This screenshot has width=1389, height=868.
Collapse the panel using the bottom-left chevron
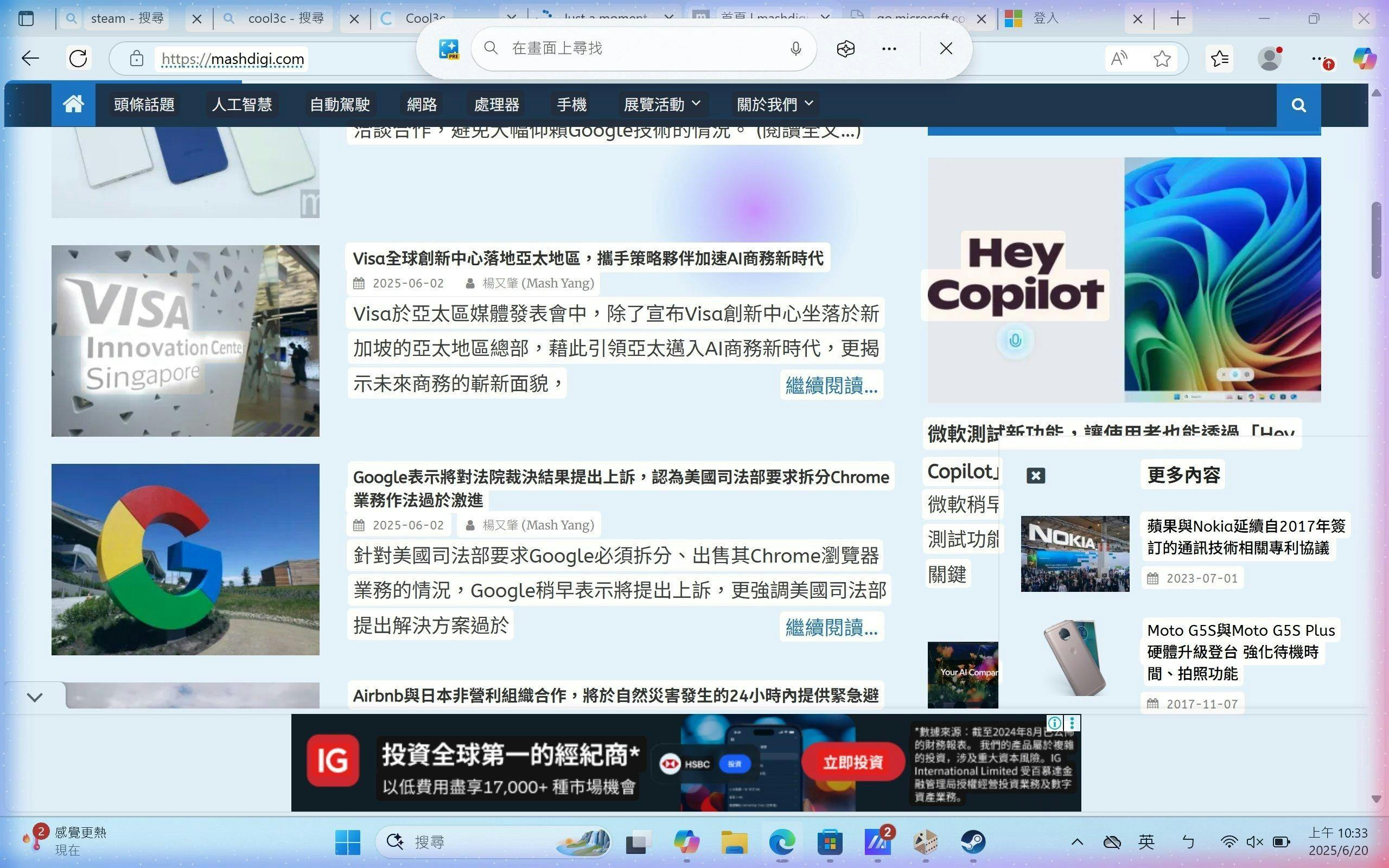[x=34, y=697]
